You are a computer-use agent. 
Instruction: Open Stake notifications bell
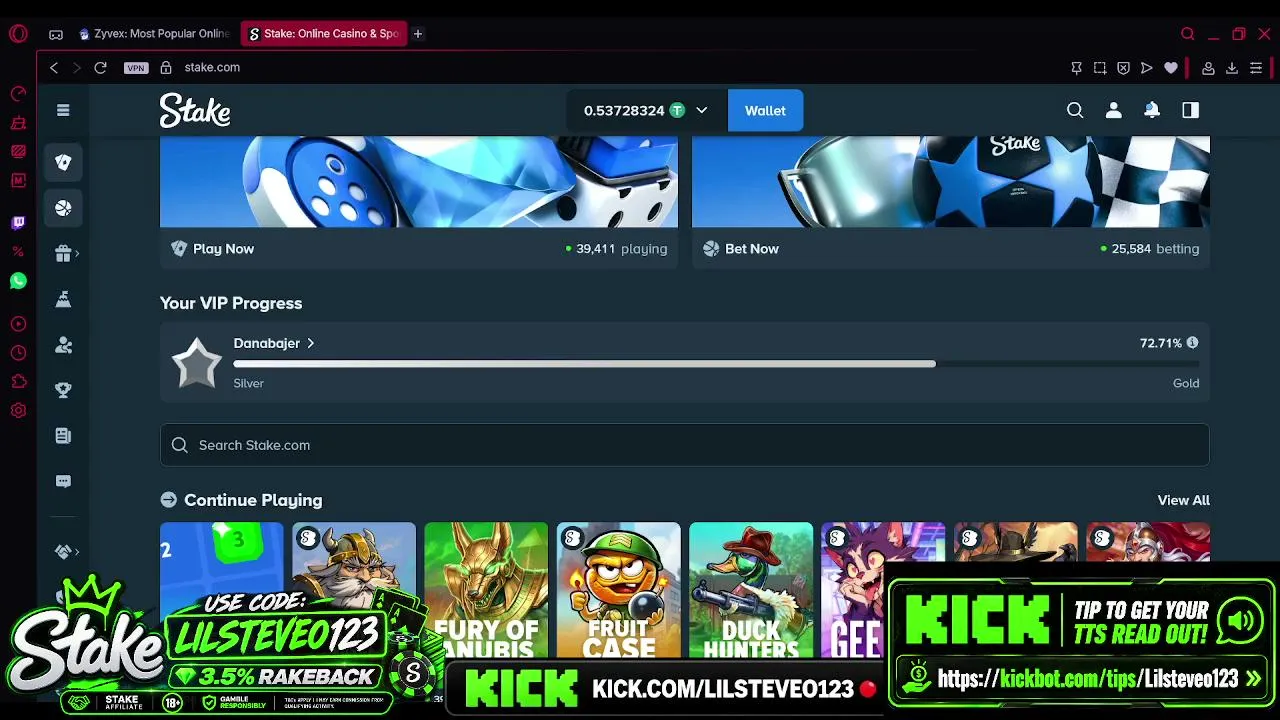pos(1152,110)
